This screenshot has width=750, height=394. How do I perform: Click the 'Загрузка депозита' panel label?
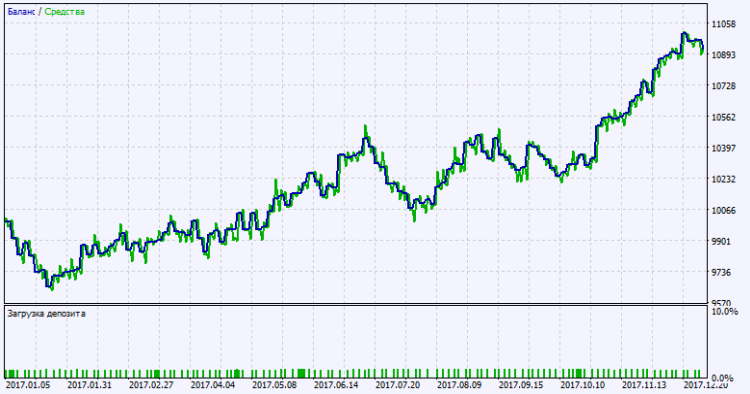(46, 314)
